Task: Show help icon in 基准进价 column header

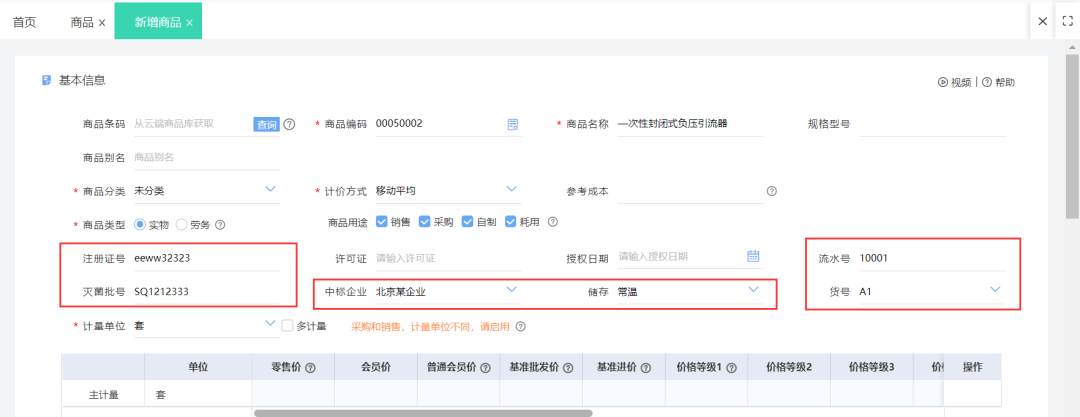Action: pyautogui.click(x=645, y=368)
